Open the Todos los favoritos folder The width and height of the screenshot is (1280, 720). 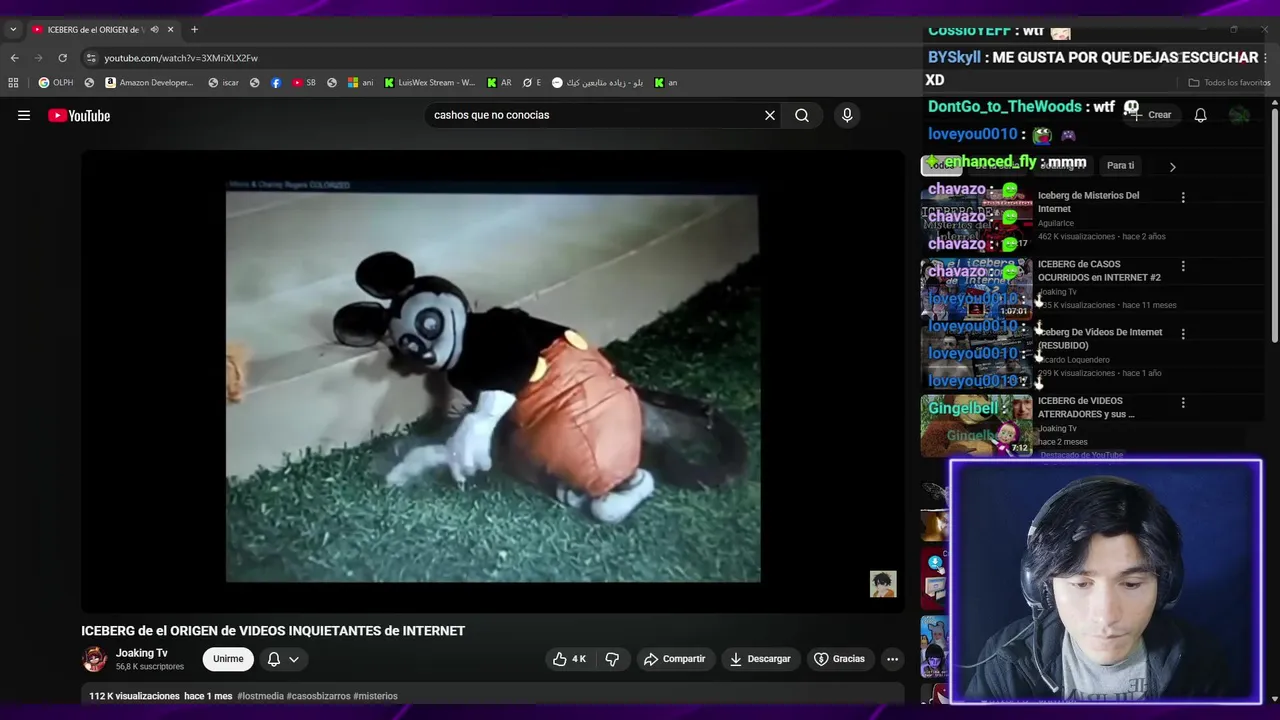point(1229,83)
